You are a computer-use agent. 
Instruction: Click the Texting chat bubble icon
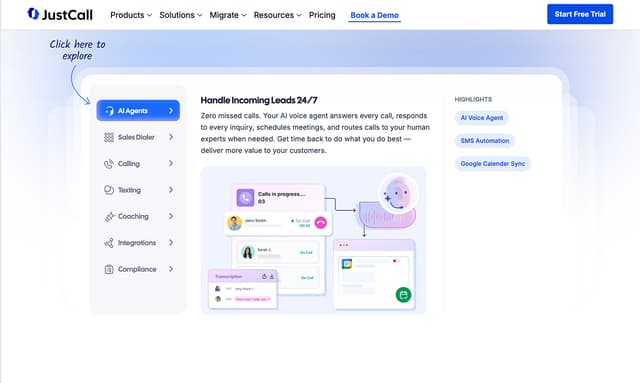pos(109,190)
